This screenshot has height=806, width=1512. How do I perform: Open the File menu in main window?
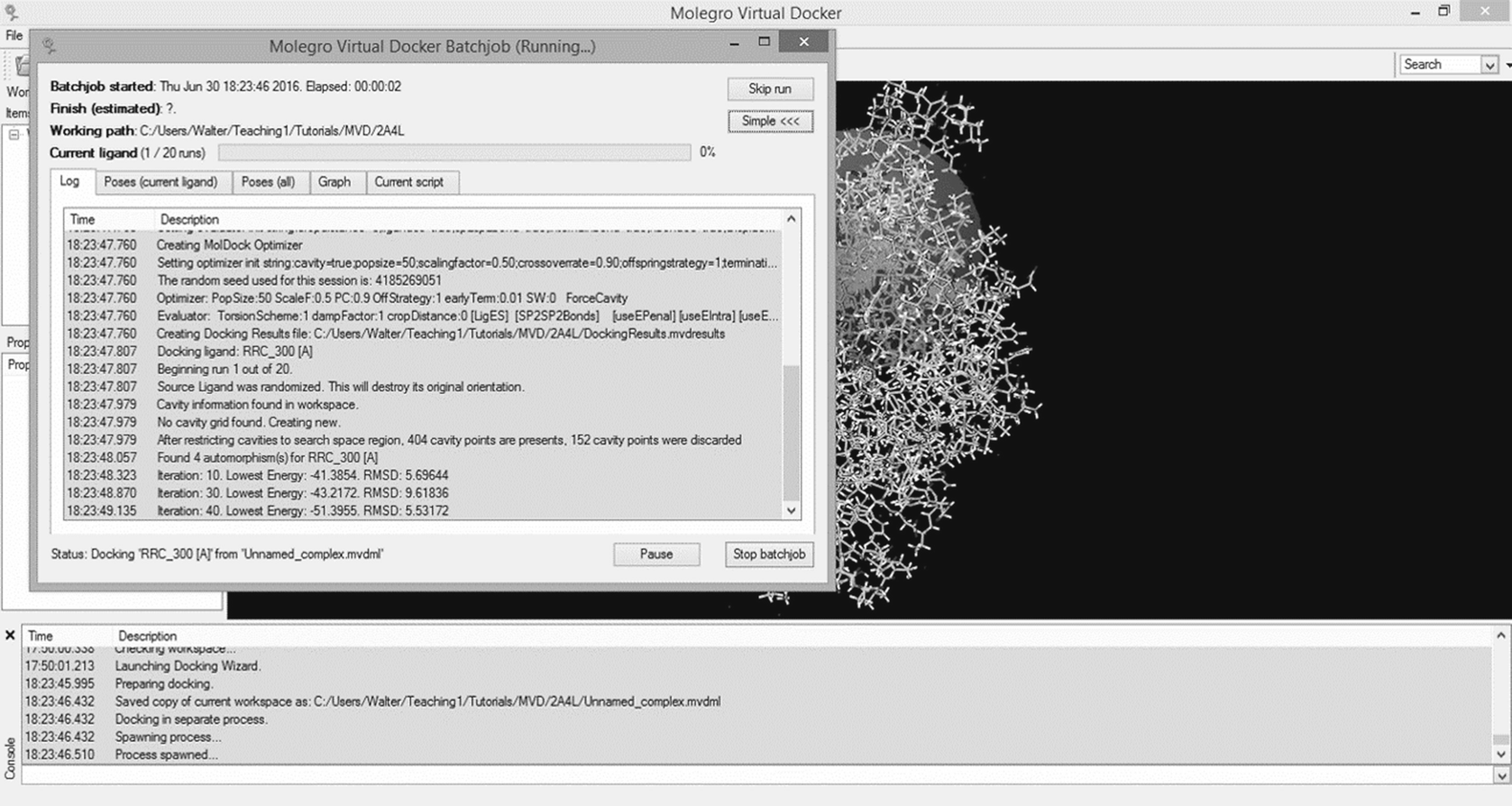tap(14, 36)
